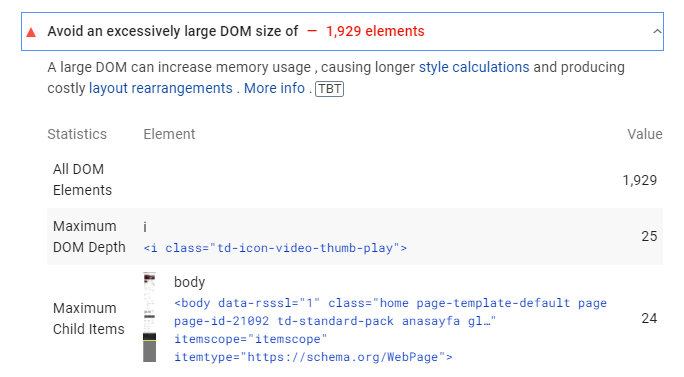Follow the More info link
684x377 pixels.
click(x=274, y=88)
